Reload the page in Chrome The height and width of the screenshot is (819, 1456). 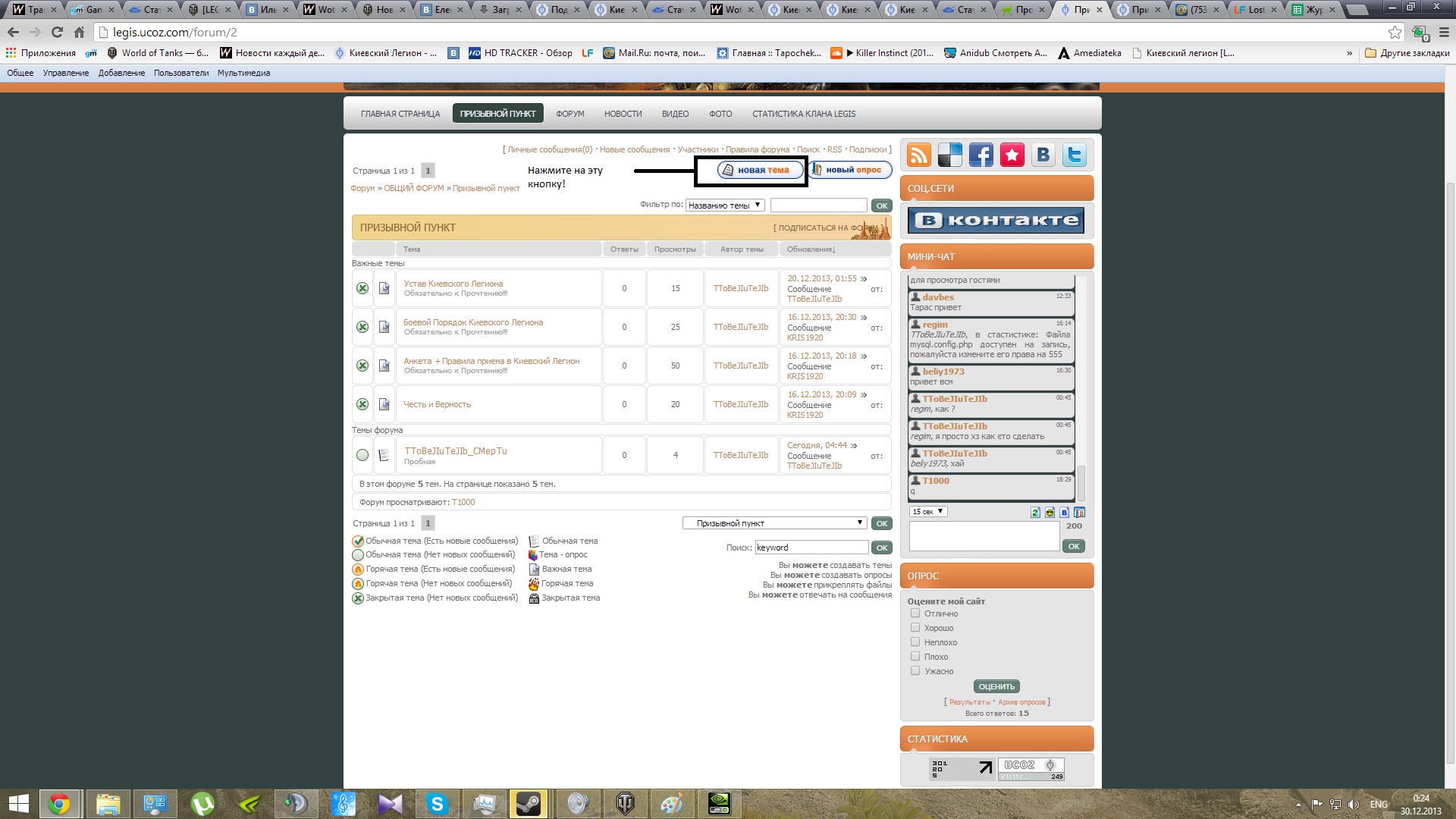57,33
